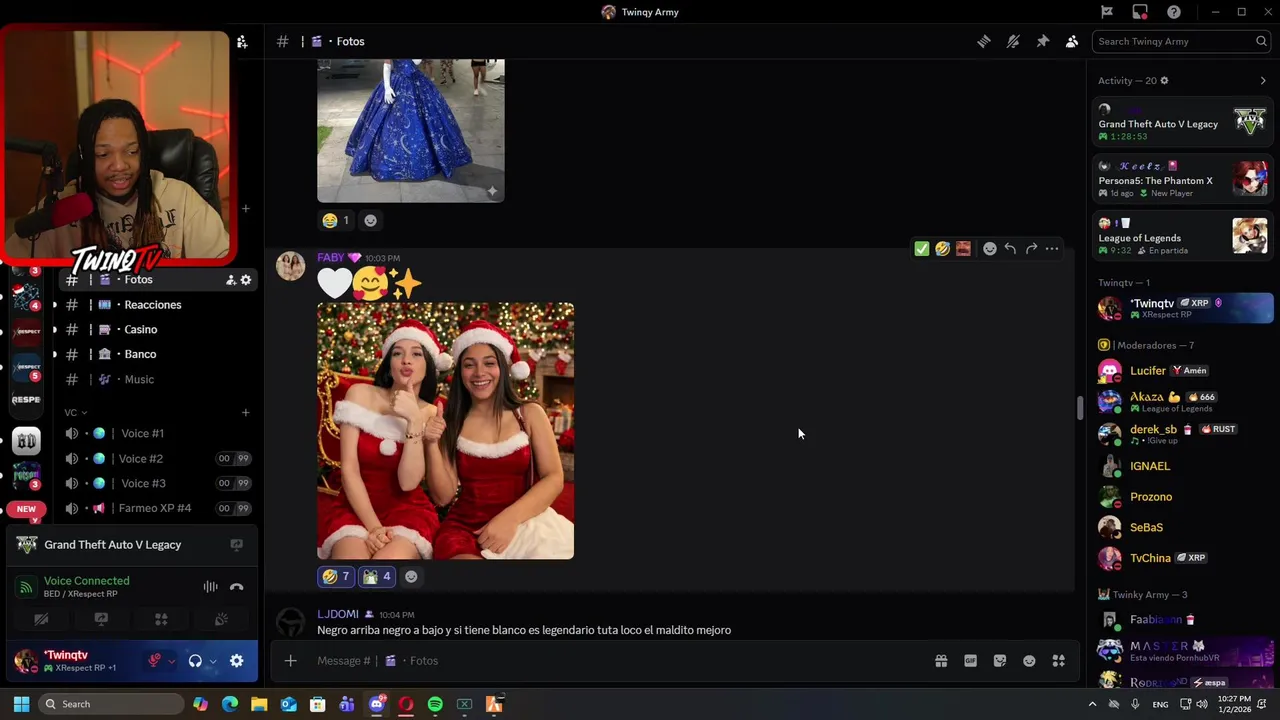
Task: Open User Settings gear
Action: (236, 661)
